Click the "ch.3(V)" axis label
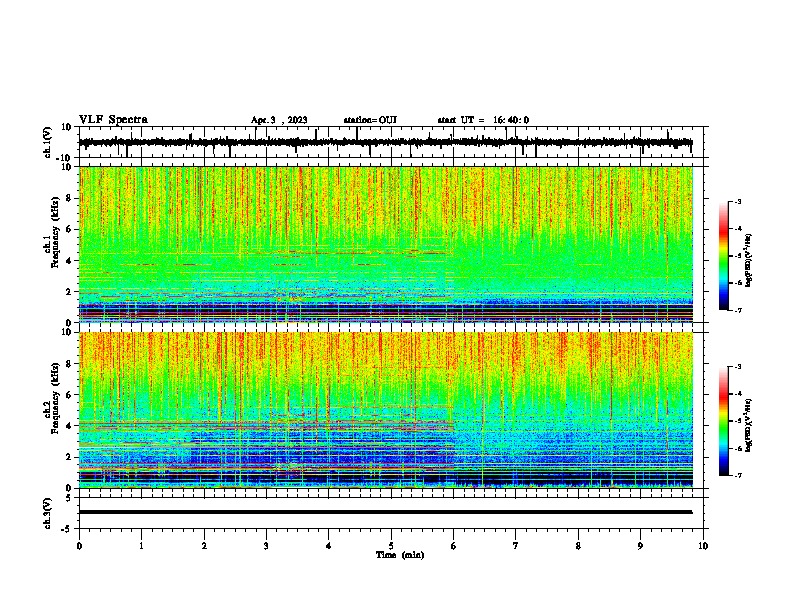Viewport: 792px width, 612px height. (48, 513)
